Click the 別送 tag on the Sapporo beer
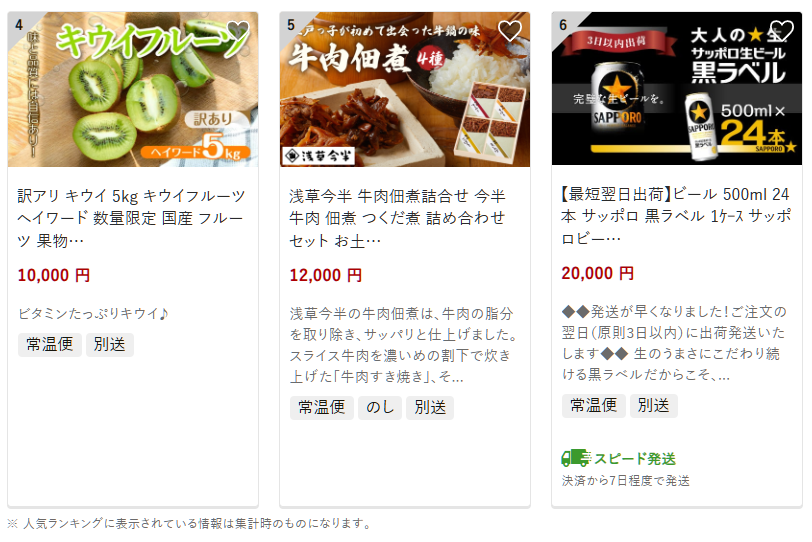 [x=654, y=406]
